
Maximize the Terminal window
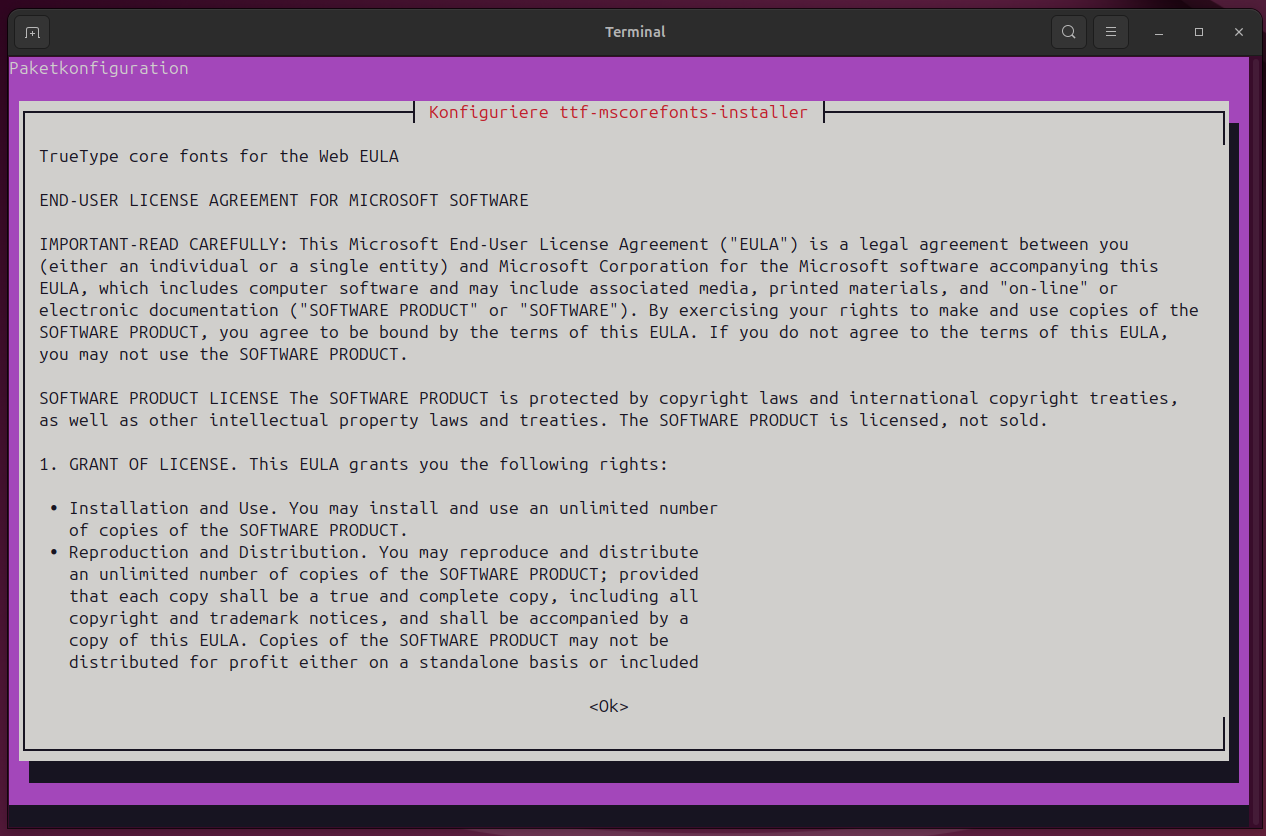pyautogui.click(x=1199, y=32)
